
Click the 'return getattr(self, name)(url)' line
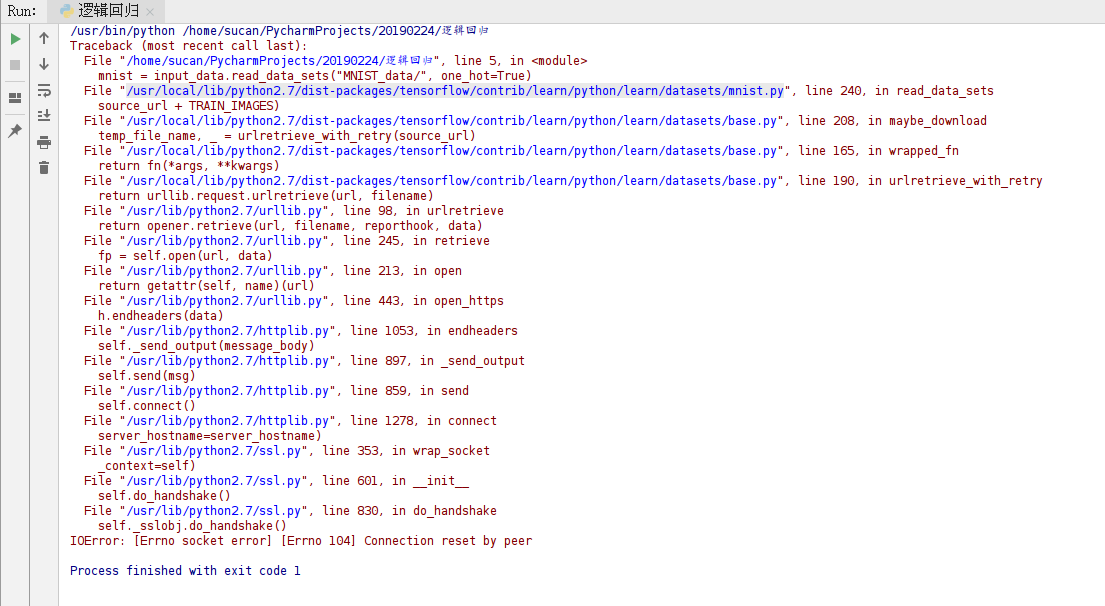206,285
